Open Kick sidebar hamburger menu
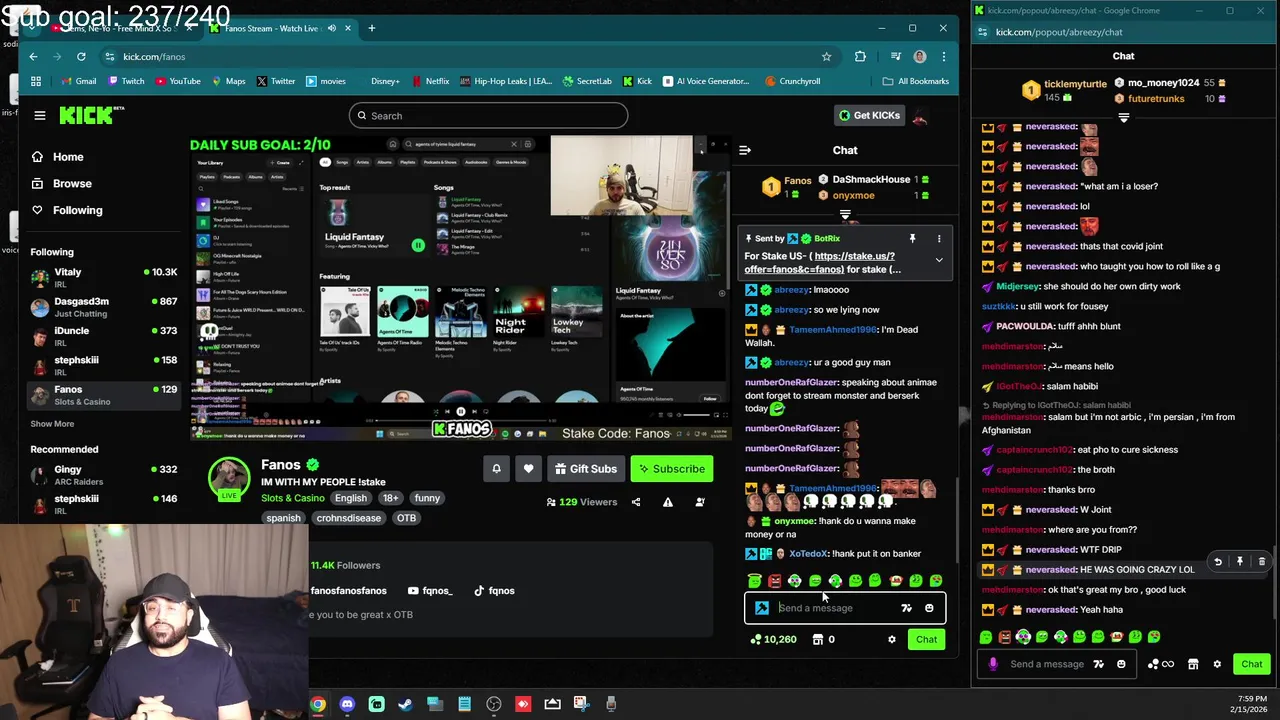The height and width of the screenshot is (720, 1280). (x=40, y=115)
